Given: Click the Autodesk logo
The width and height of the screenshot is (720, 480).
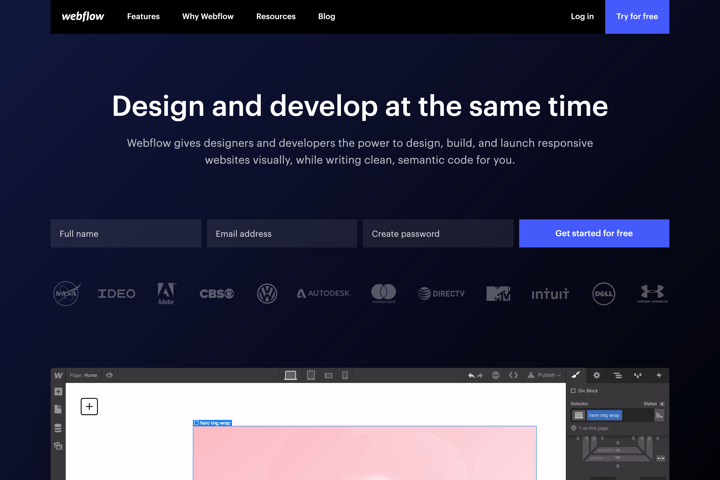Looking at the screenshot, I should (x=324, y=293).
